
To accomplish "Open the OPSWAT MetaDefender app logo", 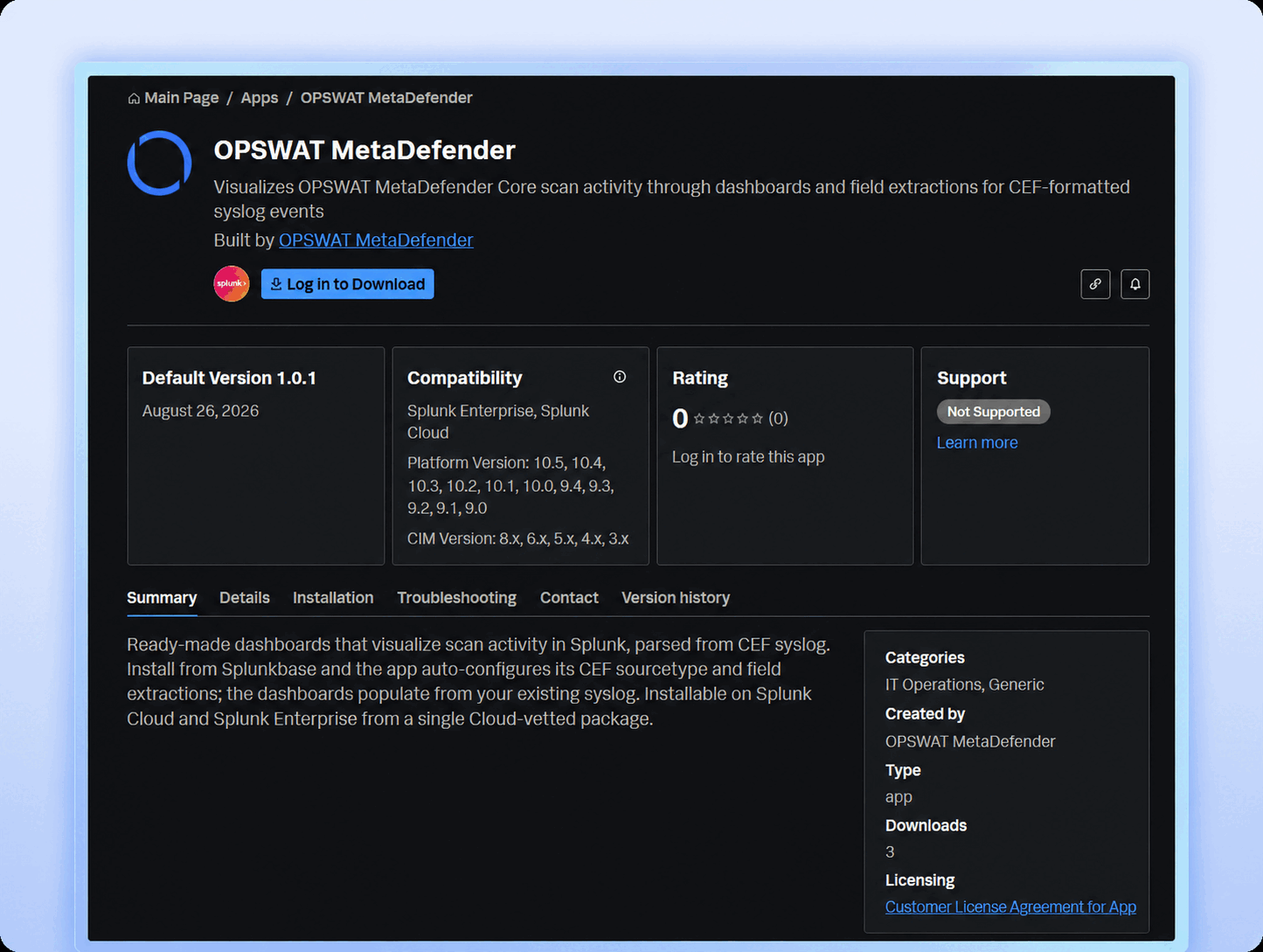I will coord(159,163).
